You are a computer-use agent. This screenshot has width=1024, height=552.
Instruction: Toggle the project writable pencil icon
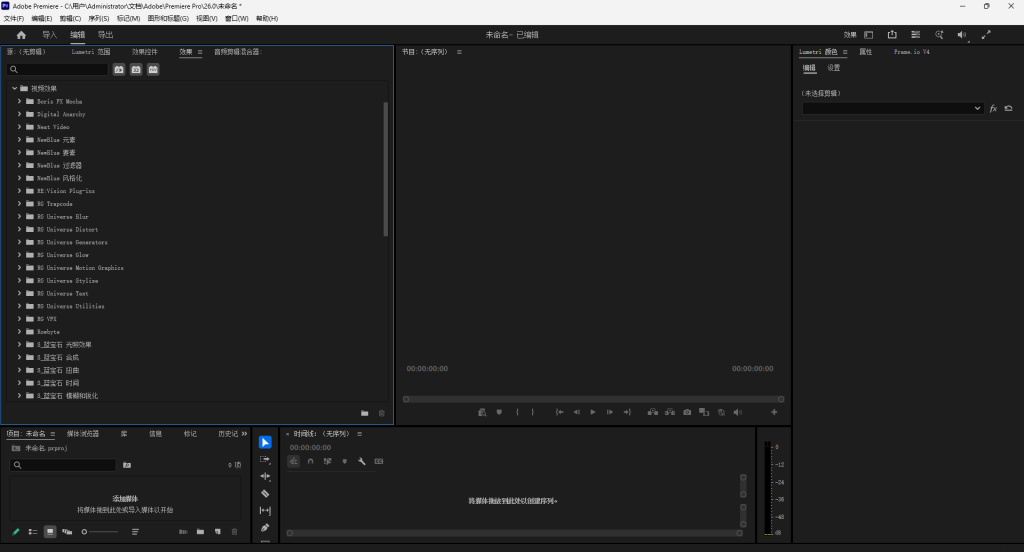(16, 532)
